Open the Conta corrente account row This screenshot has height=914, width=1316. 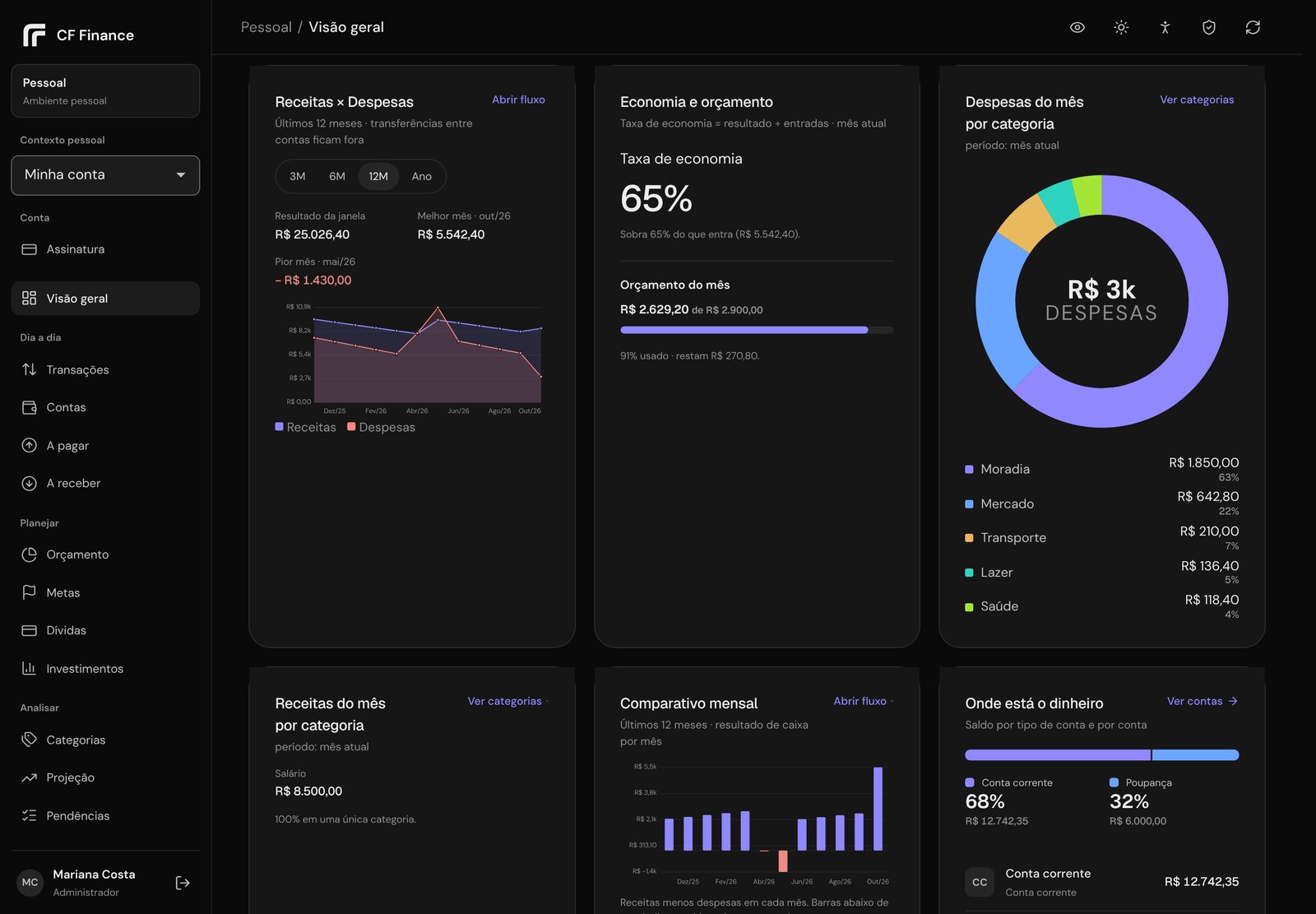click(x=1102, y=882)
